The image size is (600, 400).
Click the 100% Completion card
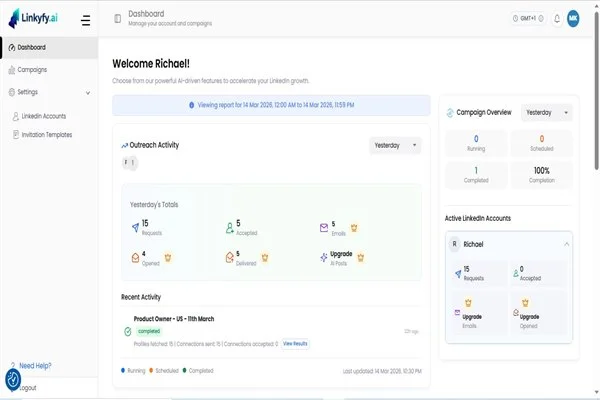[541, 175]
